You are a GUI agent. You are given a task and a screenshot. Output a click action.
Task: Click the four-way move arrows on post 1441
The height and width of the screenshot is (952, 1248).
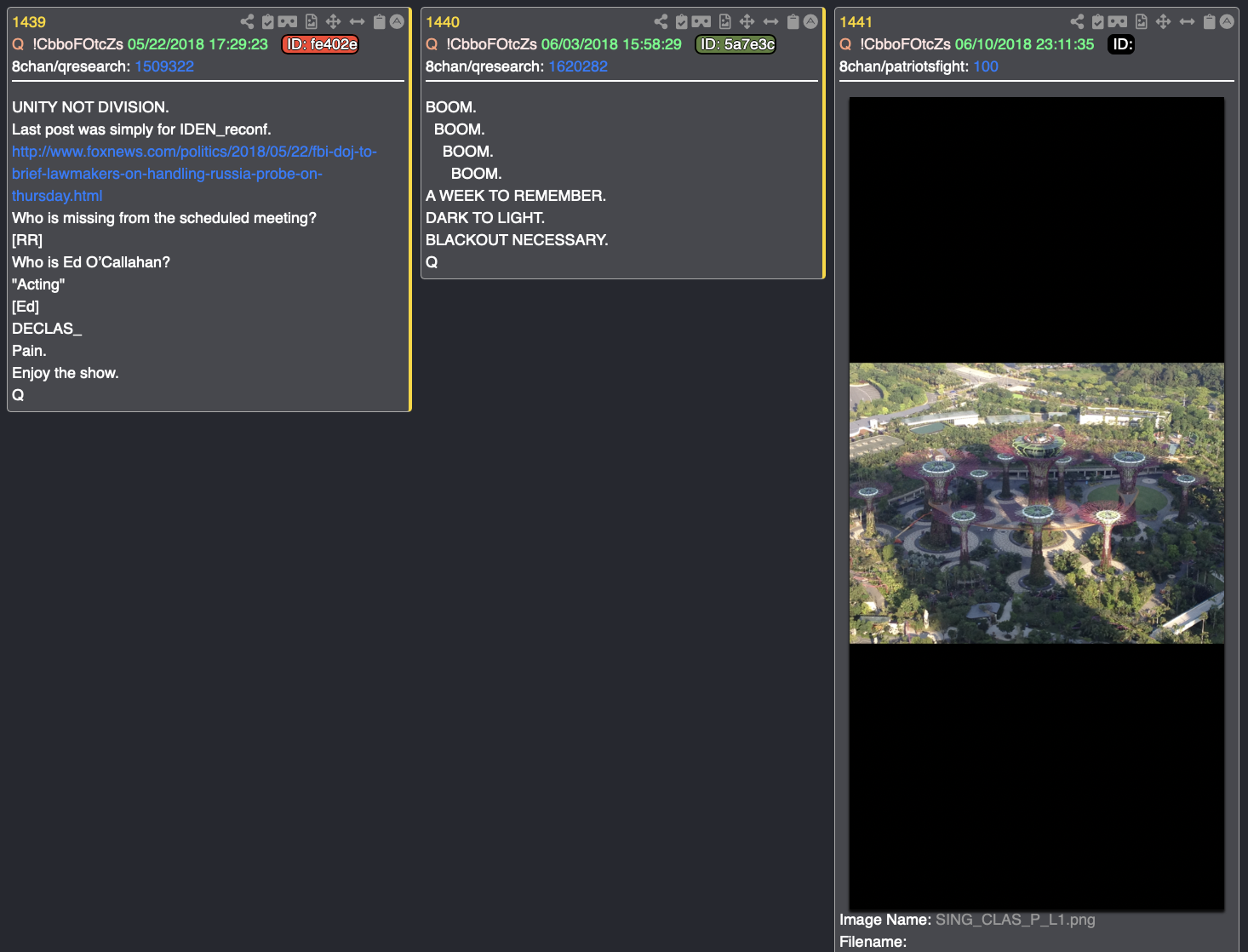(x=1163, y=22)
